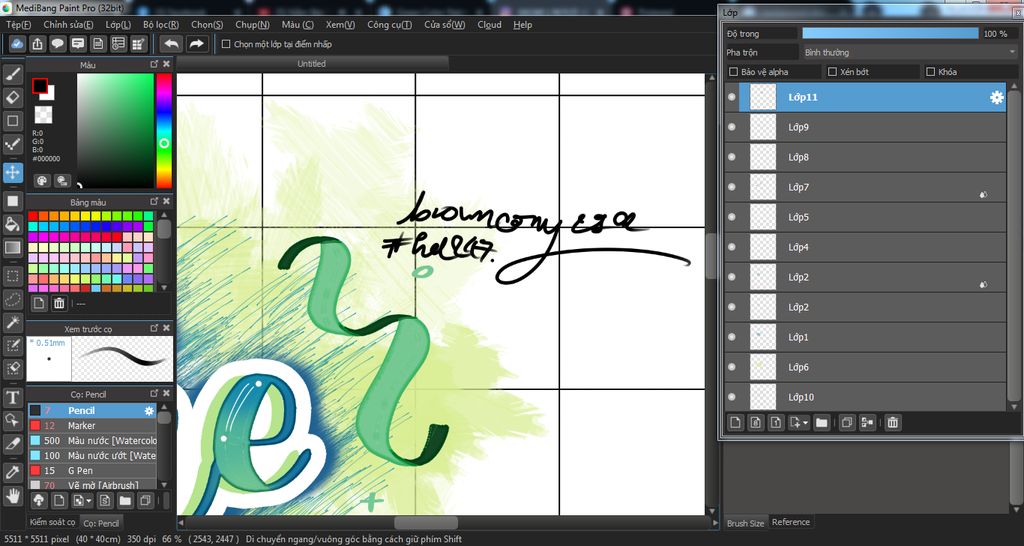1024x546 pixels.
Task: Expand add-brush dropdown in brush panel
Action: 89,501
